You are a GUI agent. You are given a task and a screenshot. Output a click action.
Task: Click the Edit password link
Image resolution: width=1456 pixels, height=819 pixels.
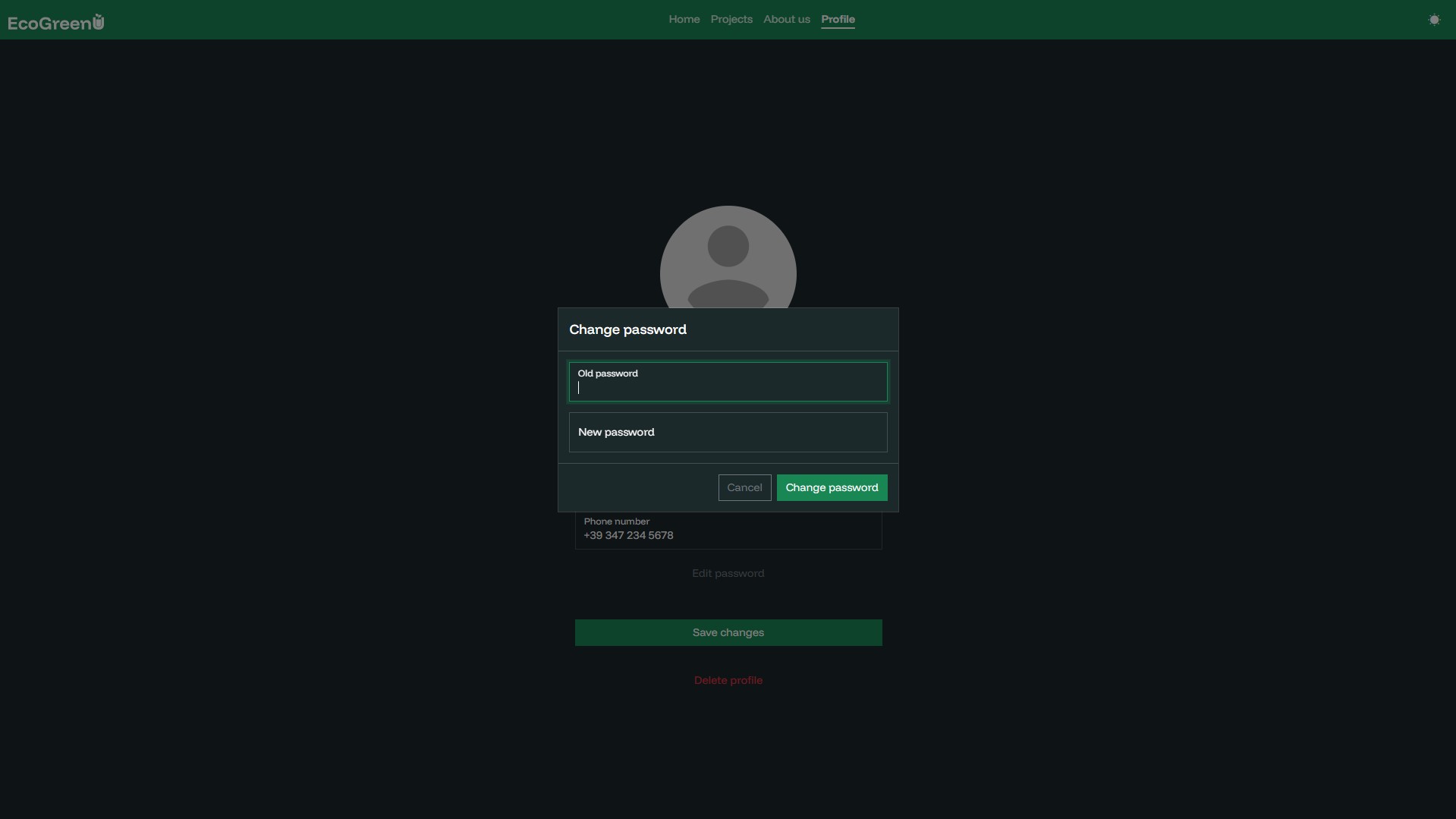[727, 573]
